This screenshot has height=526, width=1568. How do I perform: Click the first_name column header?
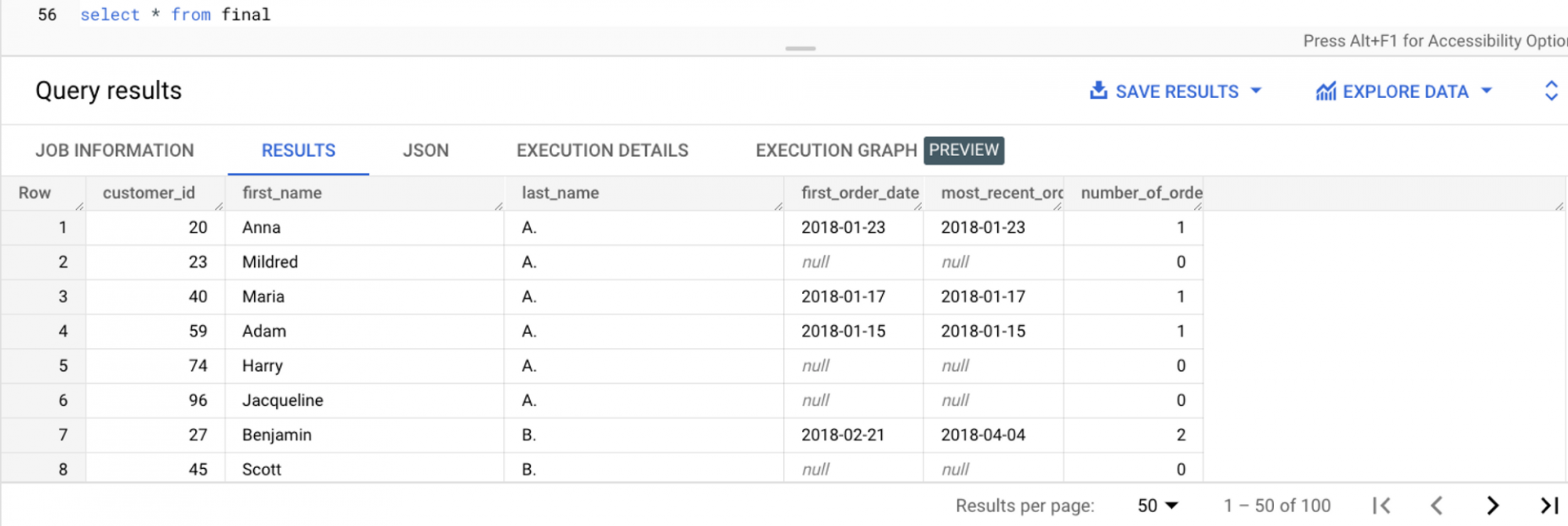pos(282,193)
